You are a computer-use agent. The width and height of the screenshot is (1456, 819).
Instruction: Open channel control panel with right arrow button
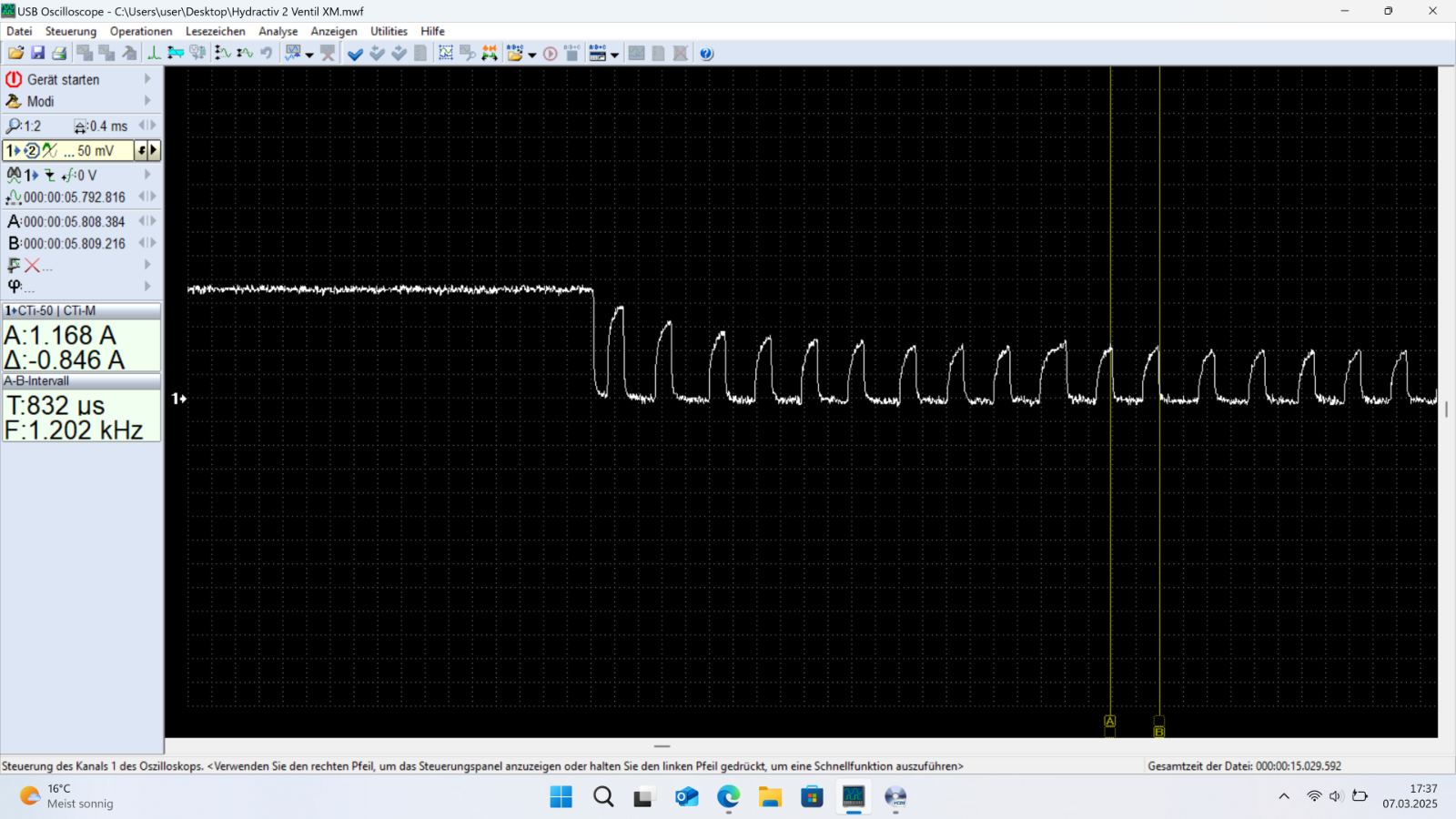coord(154,150)
